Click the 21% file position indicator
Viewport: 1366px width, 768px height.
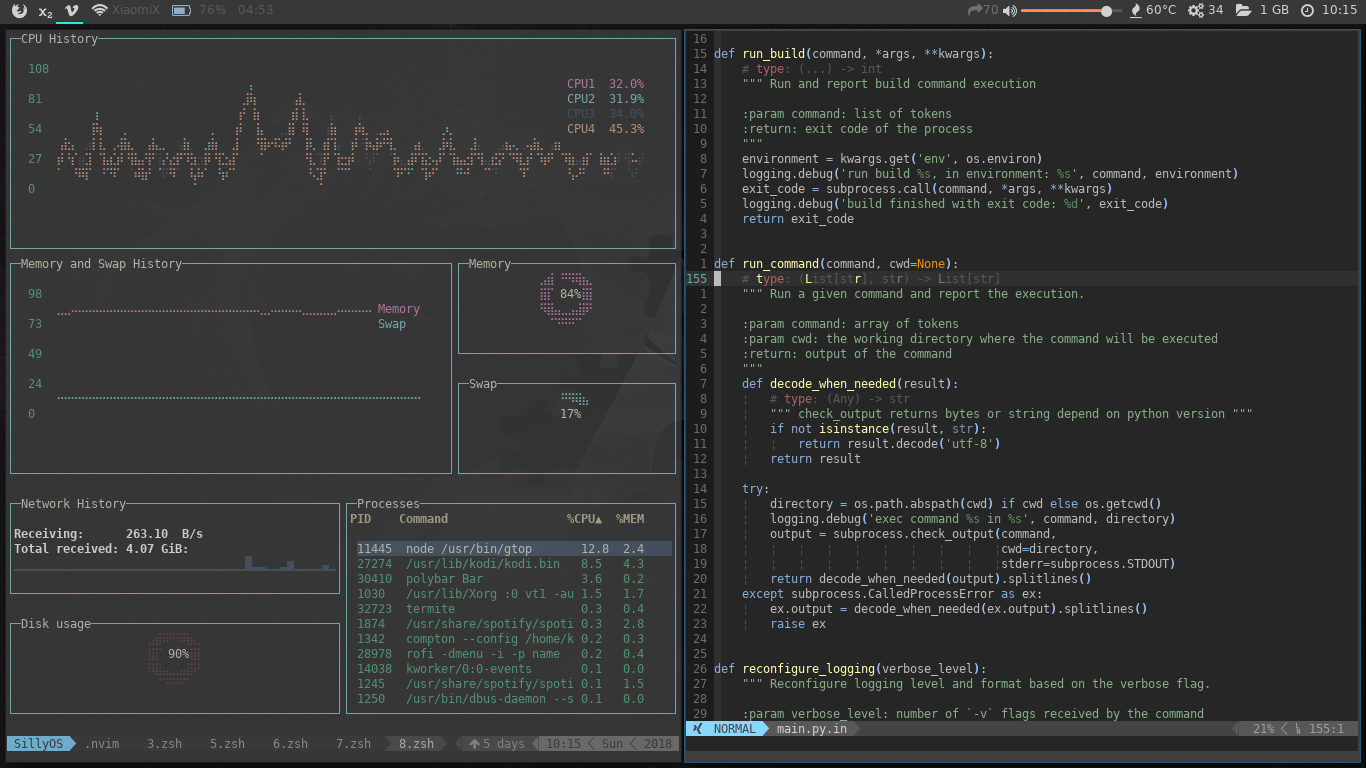(1264, 729)
